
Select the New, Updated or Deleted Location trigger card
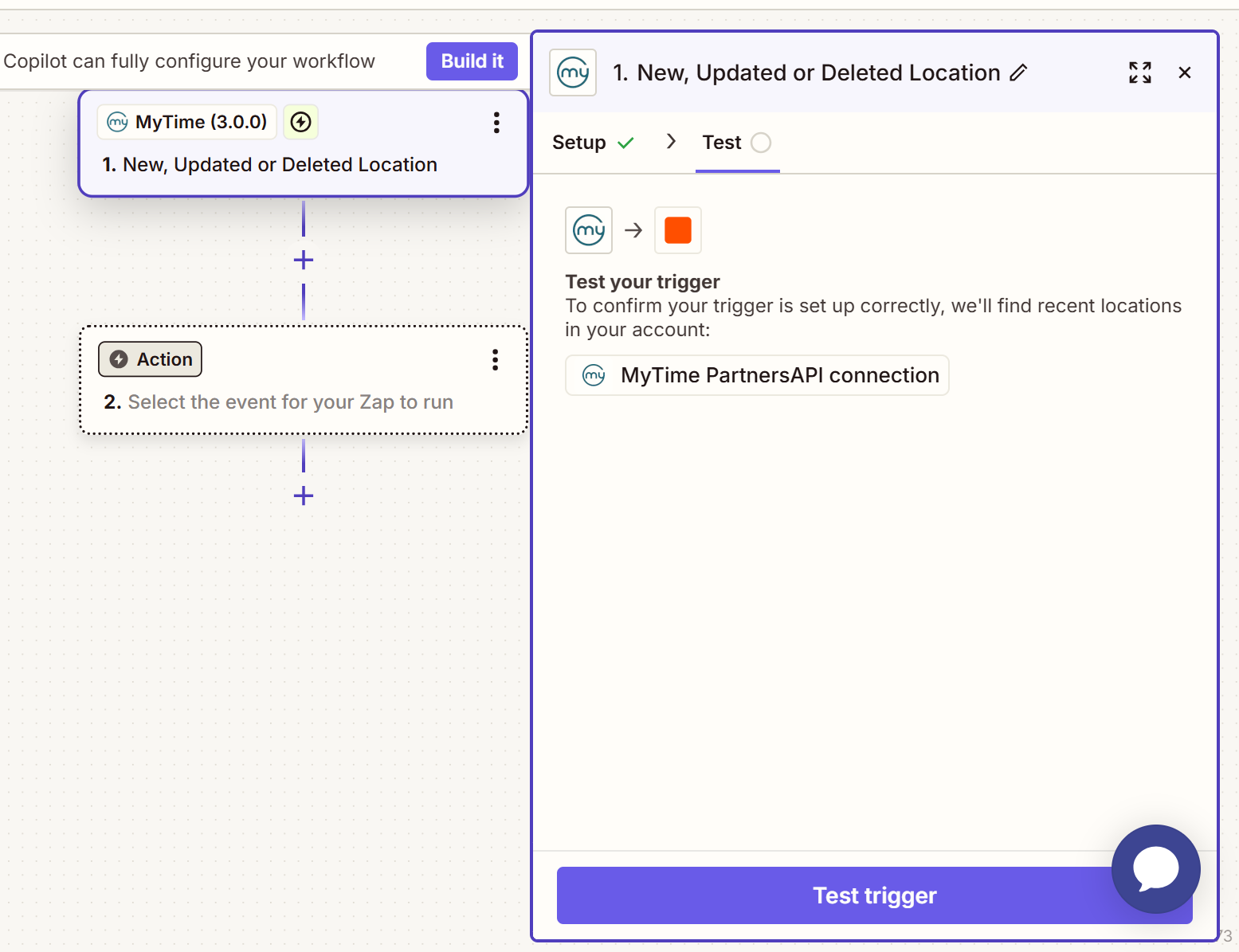pos(304,143)
